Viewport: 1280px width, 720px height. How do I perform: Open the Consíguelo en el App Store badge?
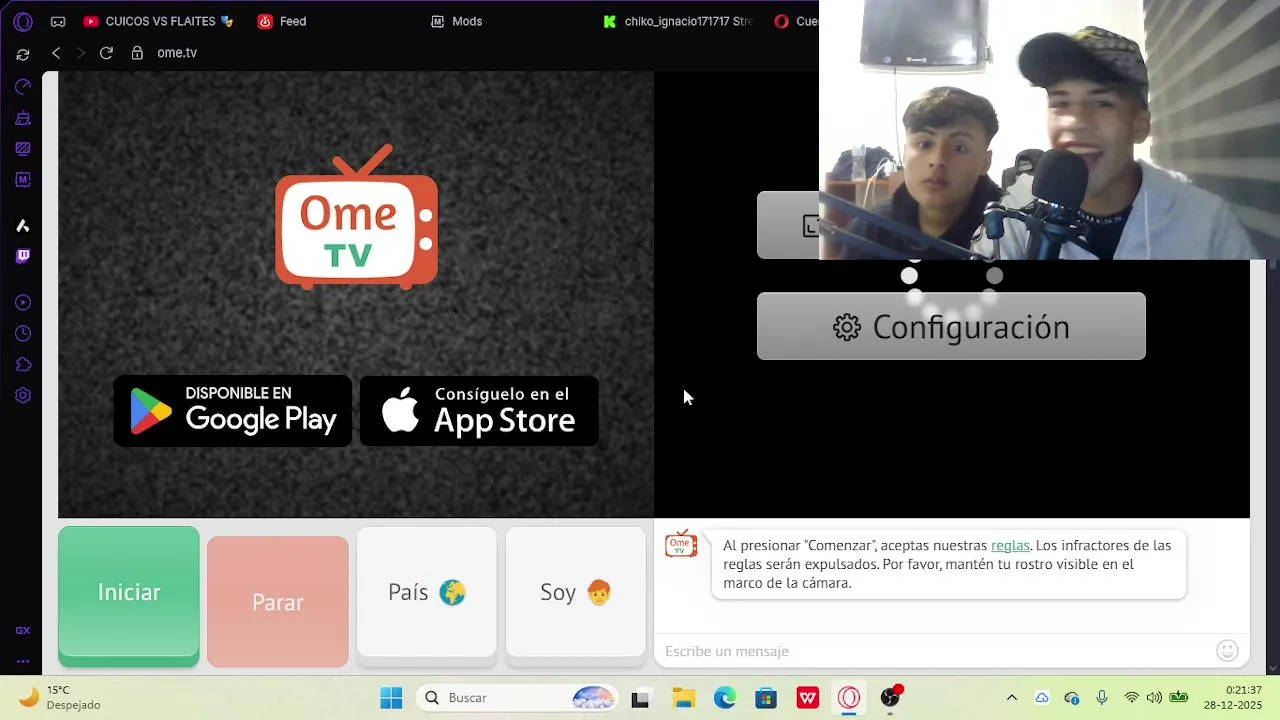[479, 411]
